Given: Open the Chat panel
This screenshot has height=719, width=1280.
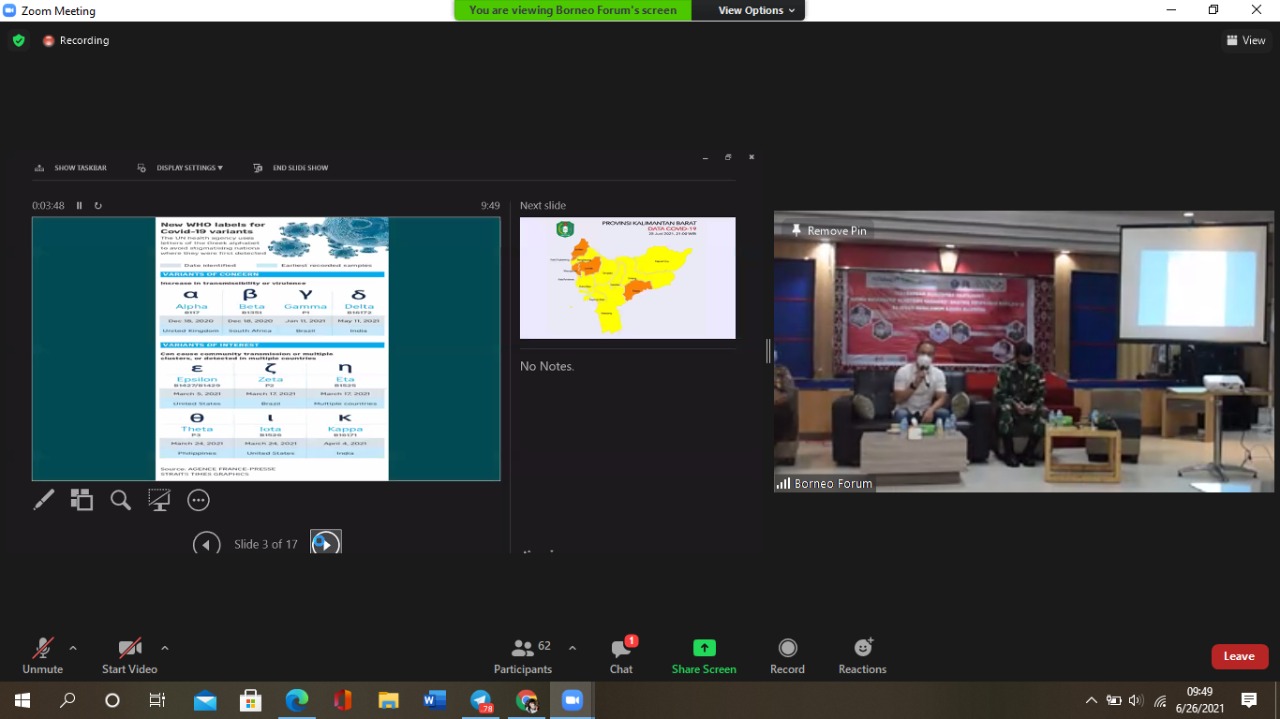Looking at the screenshot, I should (x=621, y=656).
